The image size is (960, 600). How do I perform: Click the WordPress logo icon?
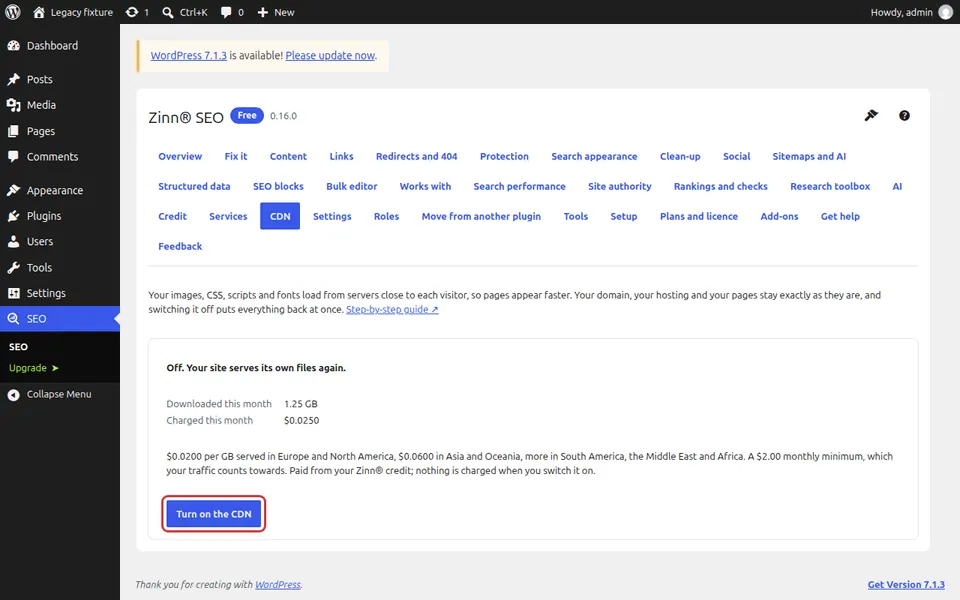13,12
